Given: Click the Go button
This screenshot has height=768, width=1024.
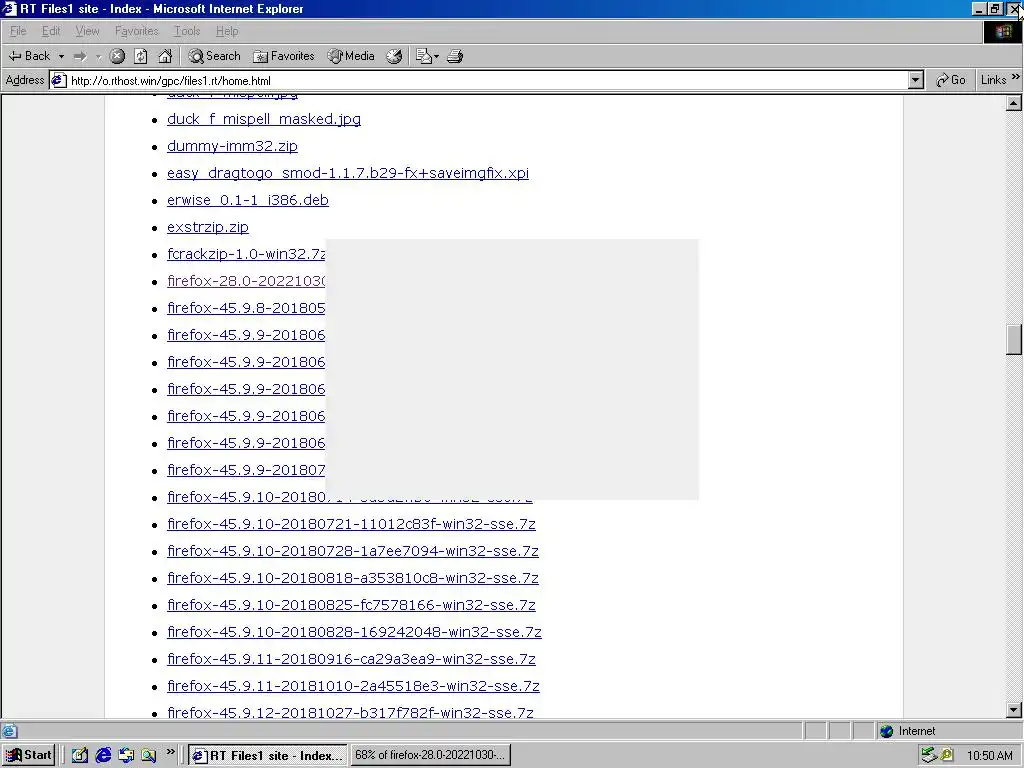Looking at the screenshot, I should (x=951, y=80).
